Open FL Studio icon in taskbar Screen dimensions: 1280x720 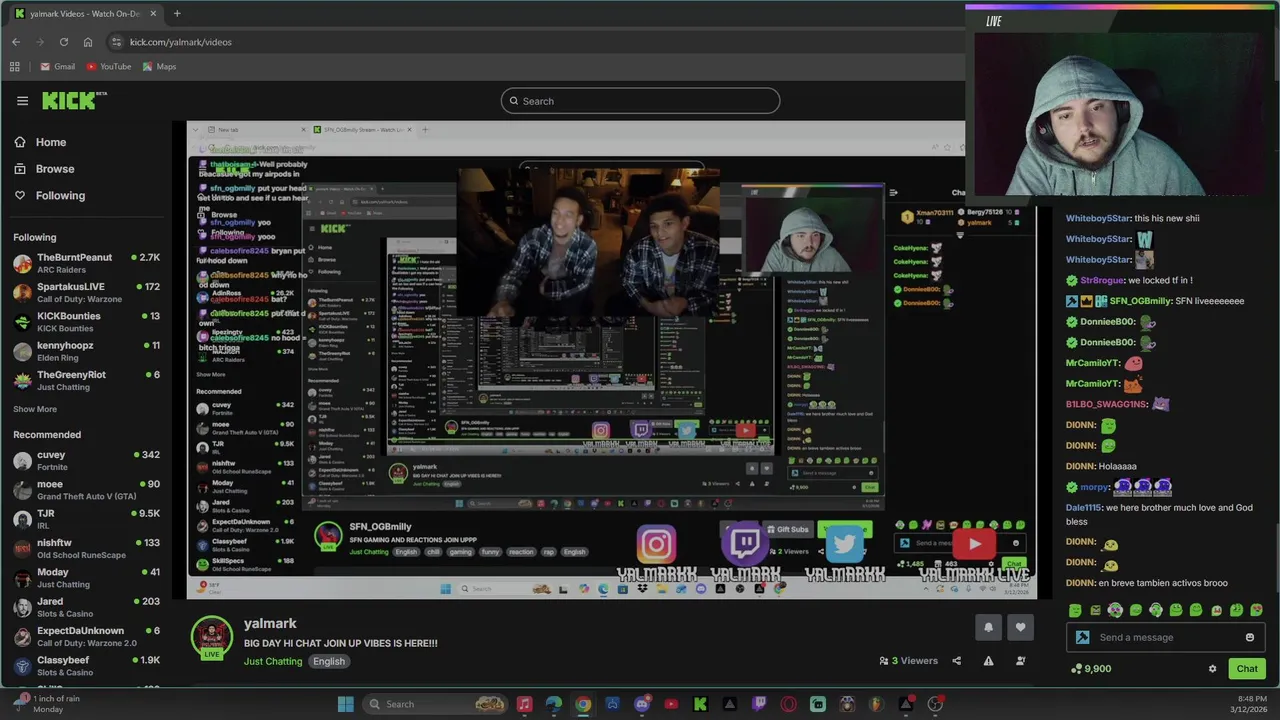pyautogui.click(x=876, y=704)
